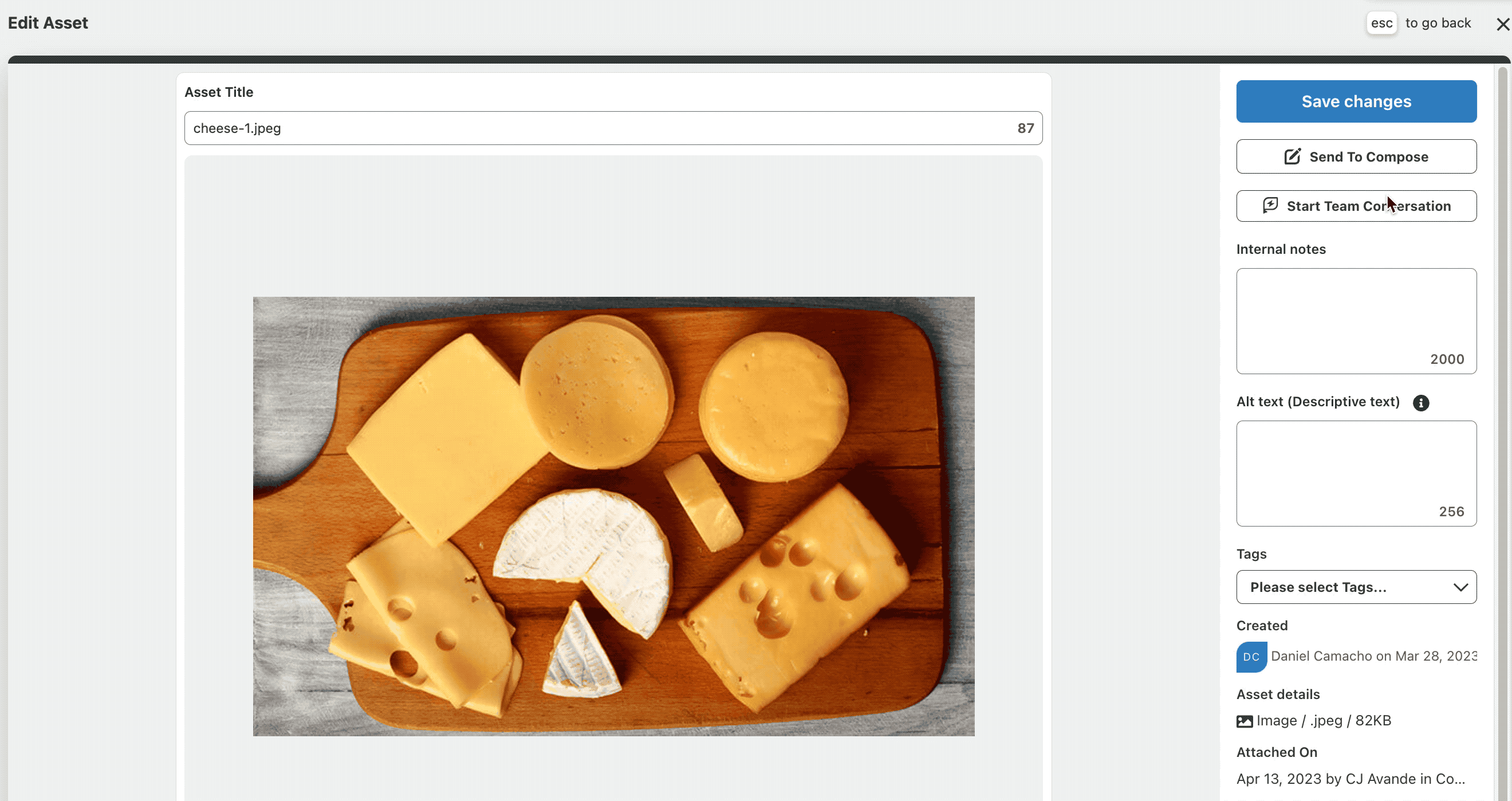Screen dimensions: 1512x801
Task: Click into the Alt text description box
Action: (1356, 473)
